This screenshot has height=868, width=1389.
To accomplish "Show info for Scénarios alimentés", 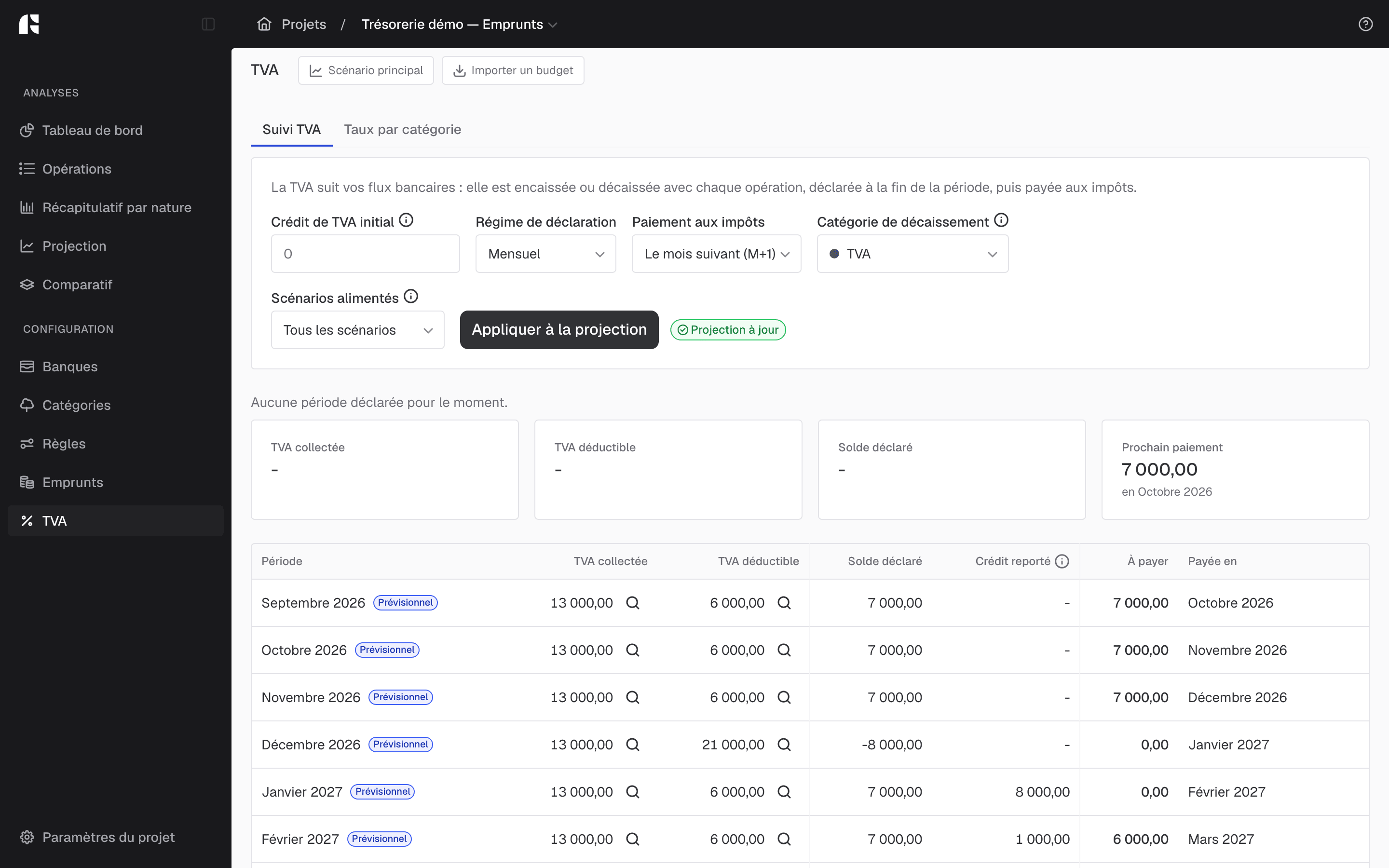I will [411, 297].
